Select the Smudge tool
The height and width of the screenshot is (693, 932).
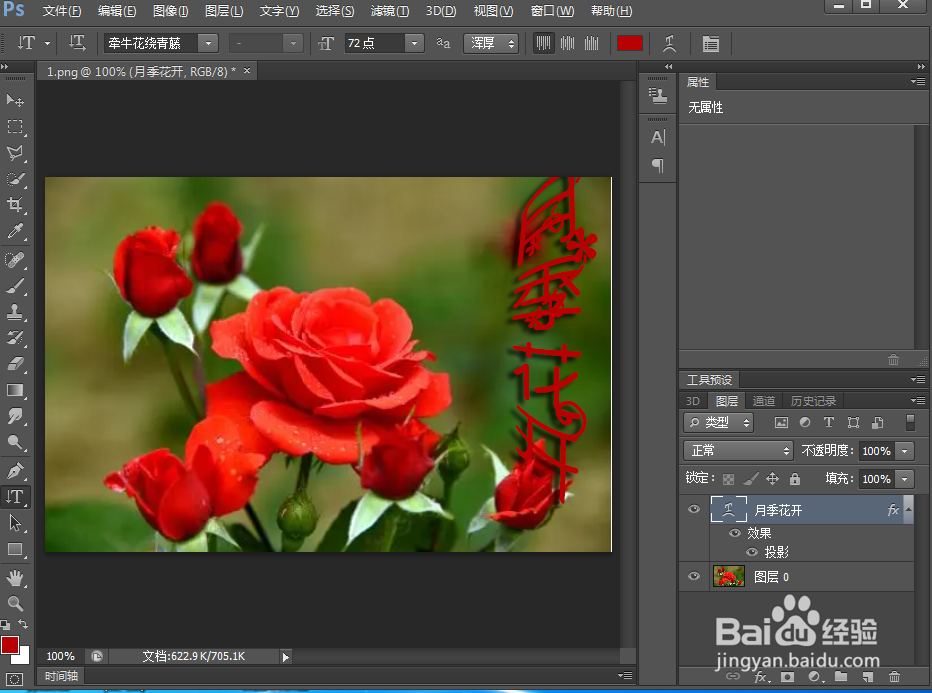click(x=15, y=416)
